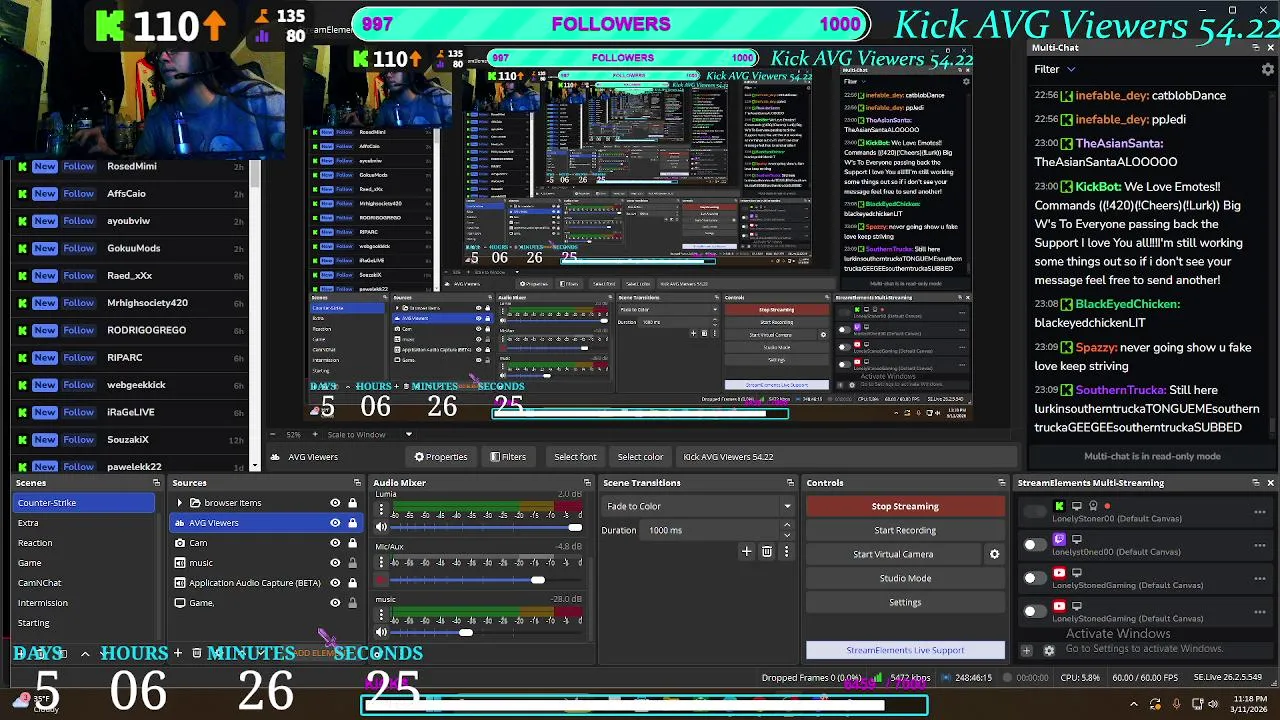Pop out the StreamElements Multi-Streaming panel
This screenshot has width=1280, height=720.
tap(1256, 483)
